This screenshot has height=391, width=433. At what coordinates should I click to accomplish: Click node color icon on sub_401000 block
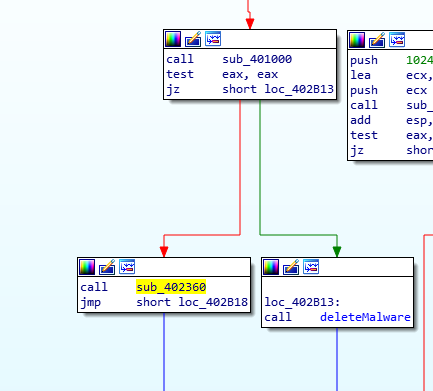point(173,39)
